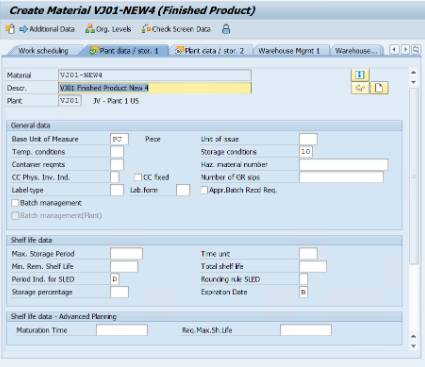Open the truncated Warehouse... tab
Screen dimensions: 425x367
[x=356, y=51]
